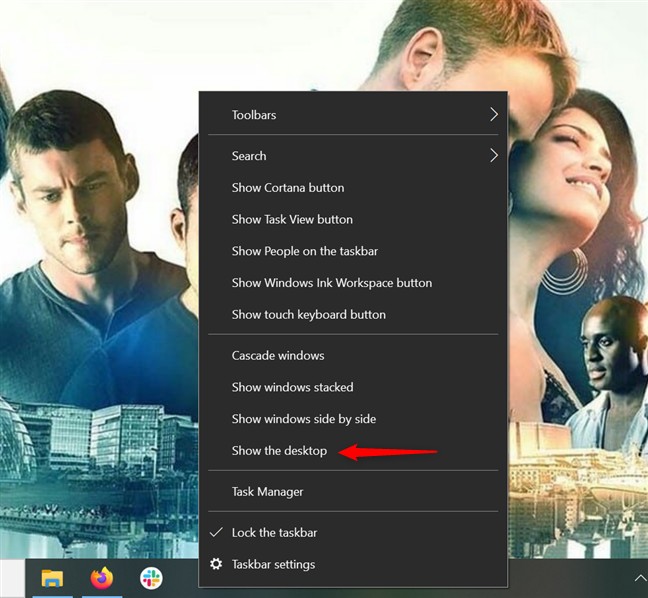Viewport: 648px width, 598px height.
Task: Expand the Toolbars submenu arrow
Action: click(493, 115)
